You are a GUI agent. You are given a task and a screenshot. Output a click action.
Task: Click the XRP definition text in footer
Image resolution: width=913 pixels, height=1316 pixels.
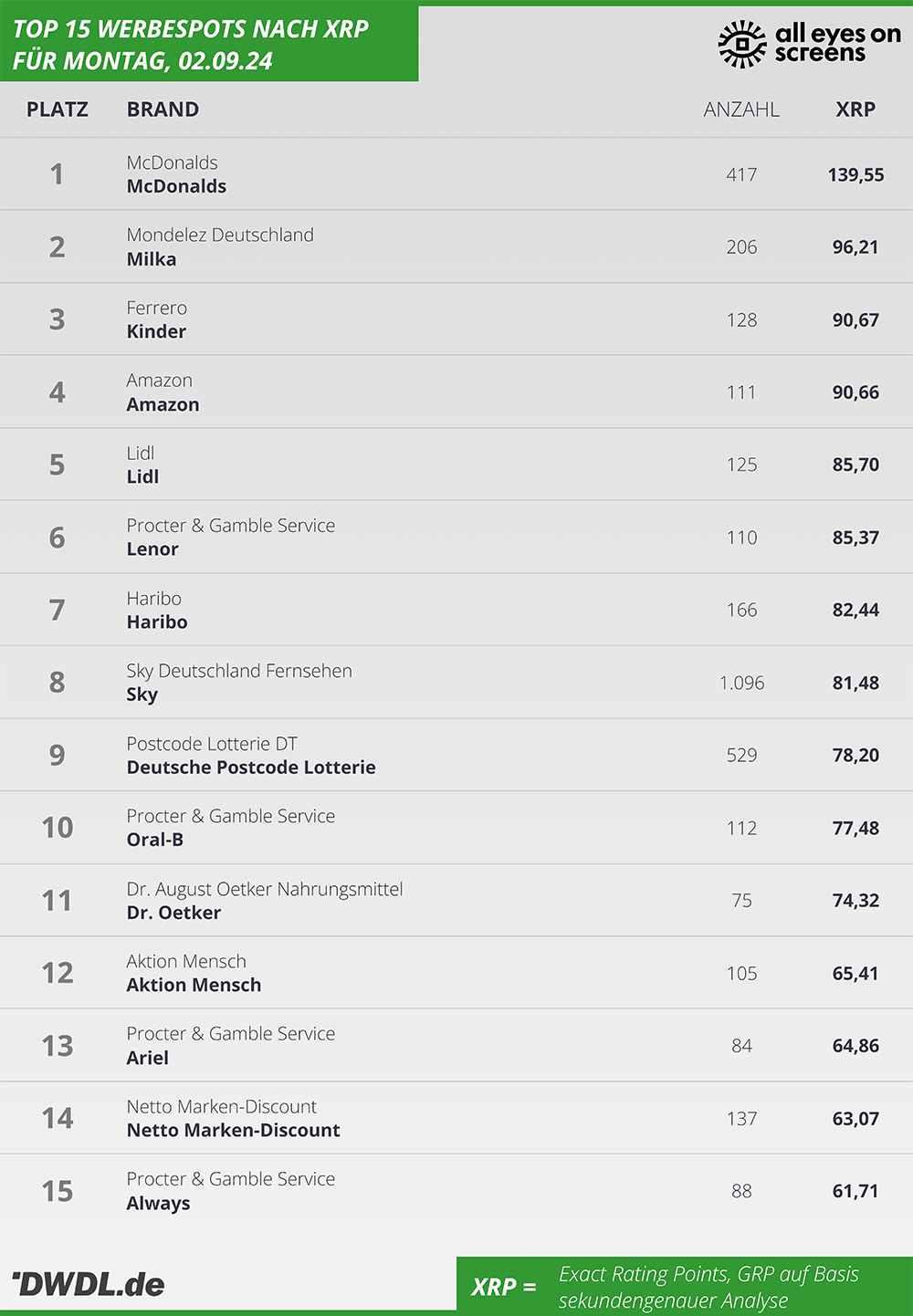click(x=708, y=1287)
